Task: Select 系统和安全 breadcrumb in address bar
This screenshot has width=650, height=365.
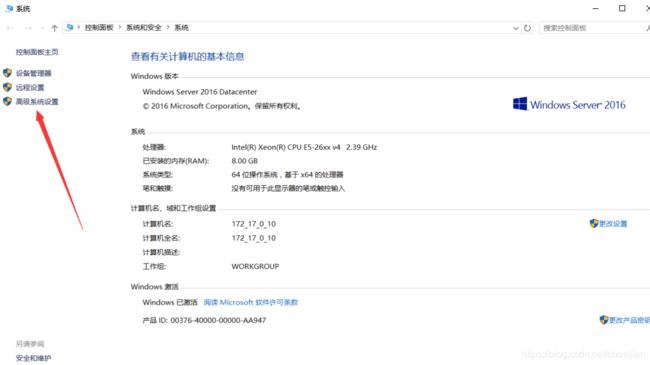Action: coord(143,27)
